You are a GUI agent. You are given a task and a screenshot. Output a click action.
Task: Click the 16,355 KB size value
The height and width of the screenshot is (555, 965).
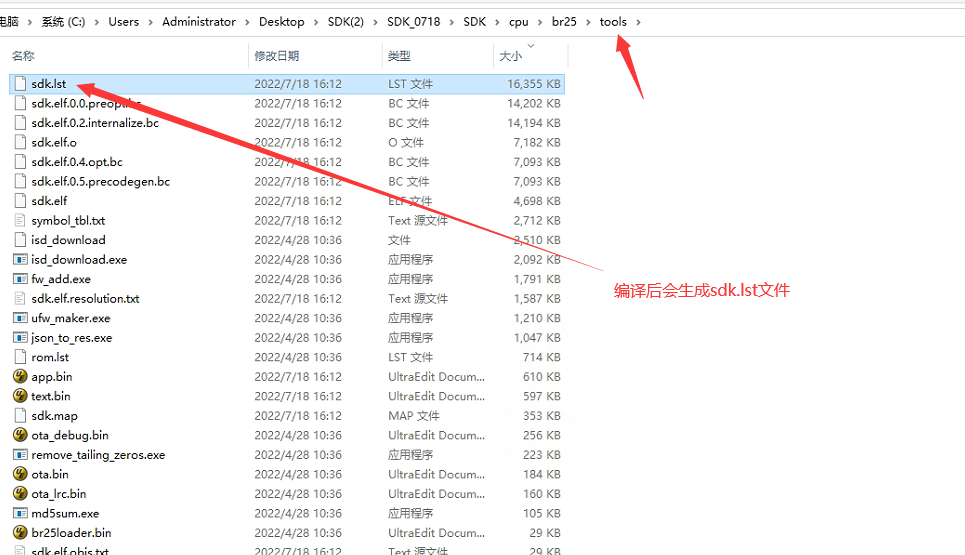click(534, 84)
